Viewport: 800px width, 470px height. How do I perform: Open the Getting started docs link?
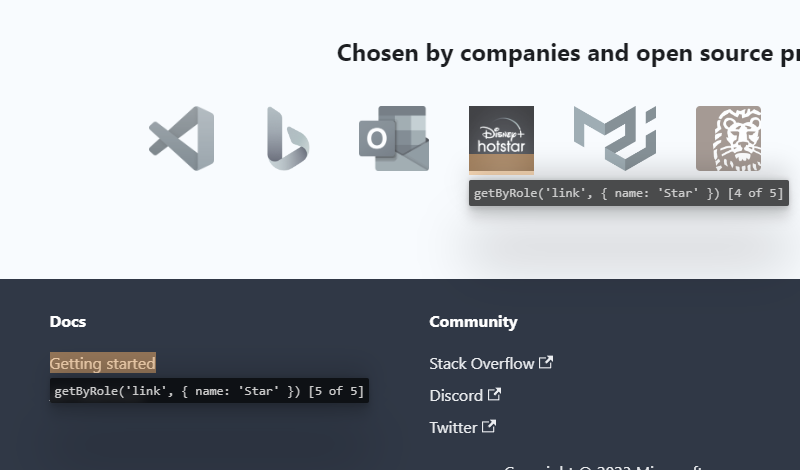pyautogui.click(x=103, y=363)
